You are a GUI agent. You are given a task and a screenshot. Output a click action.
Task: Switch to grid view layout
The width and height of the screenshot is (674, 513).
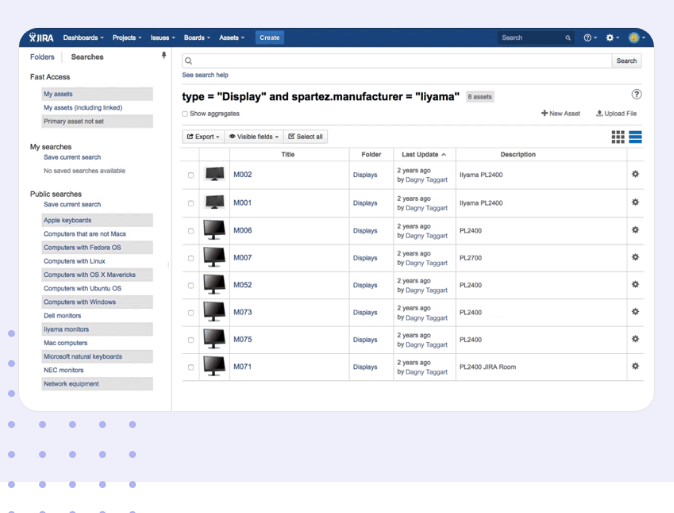point(618,137)
